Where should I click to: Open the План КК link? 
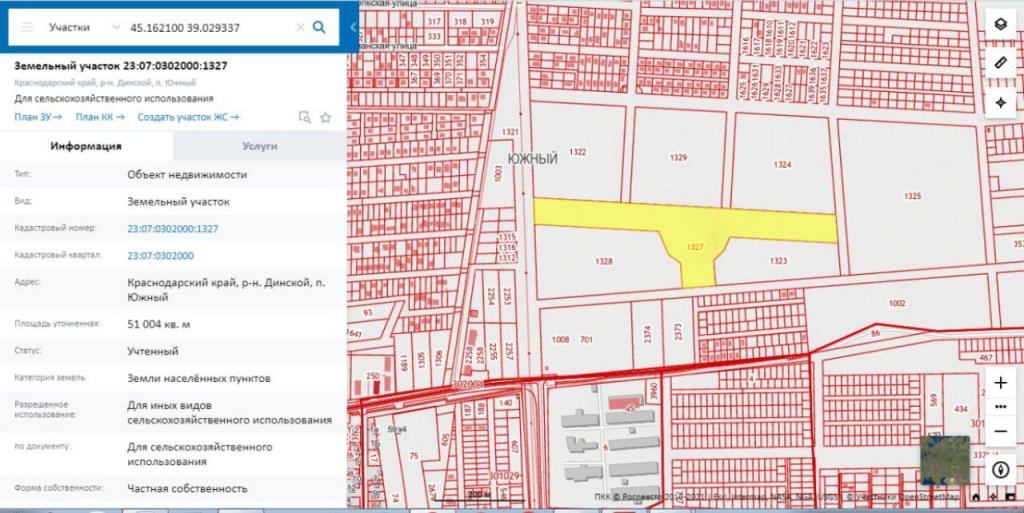[99, 117]
